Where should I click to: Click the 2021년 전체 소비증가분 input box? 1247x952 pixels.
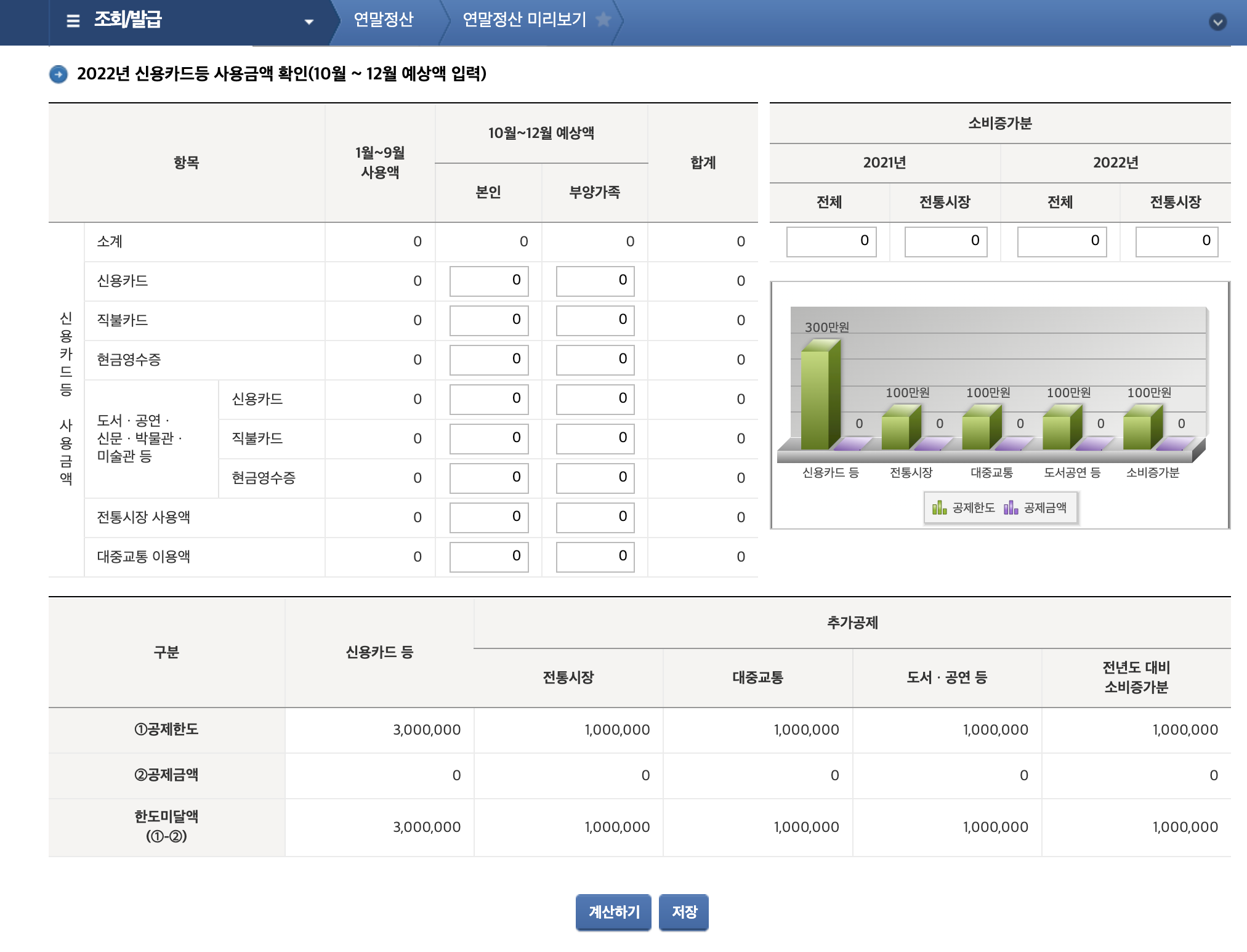[x=831, y=241]
